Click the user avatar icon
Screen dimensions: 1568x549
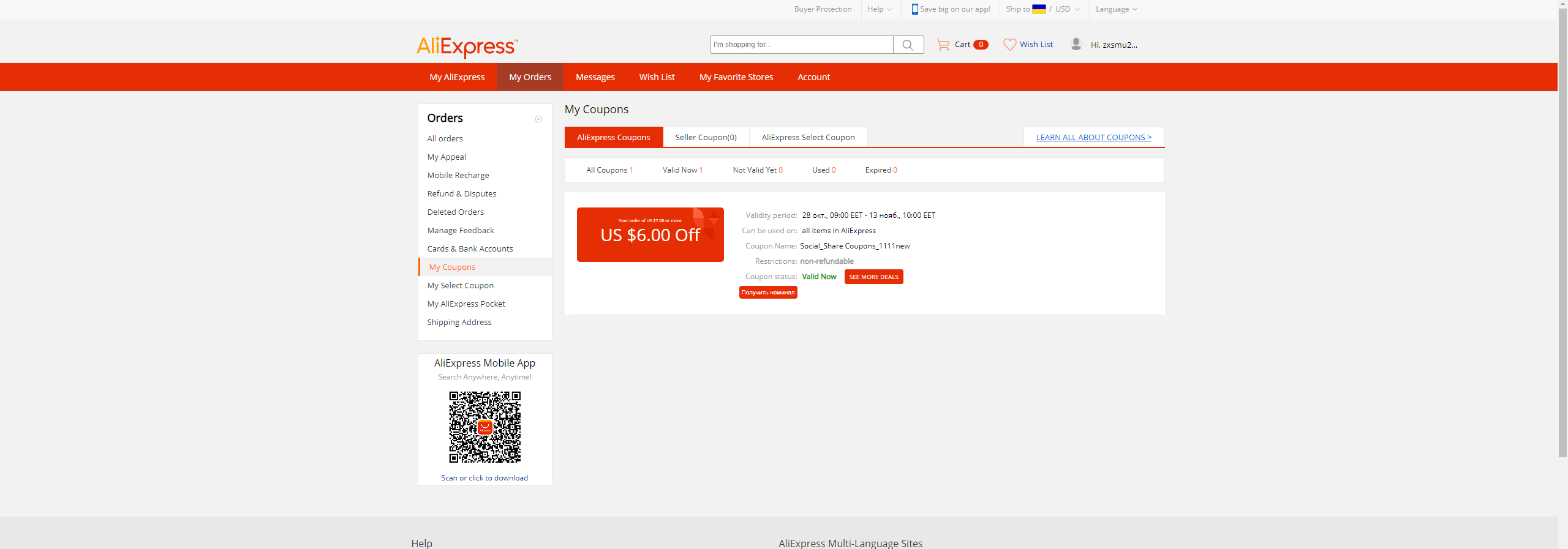tap(1076, 44)
